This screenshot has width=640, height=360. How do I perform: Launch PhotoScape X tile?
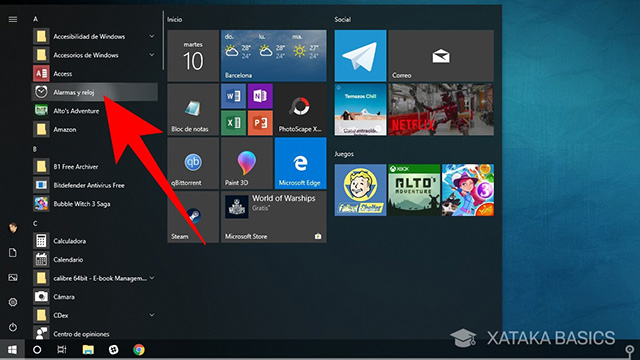pyautogui.click(x=300, y=109)
